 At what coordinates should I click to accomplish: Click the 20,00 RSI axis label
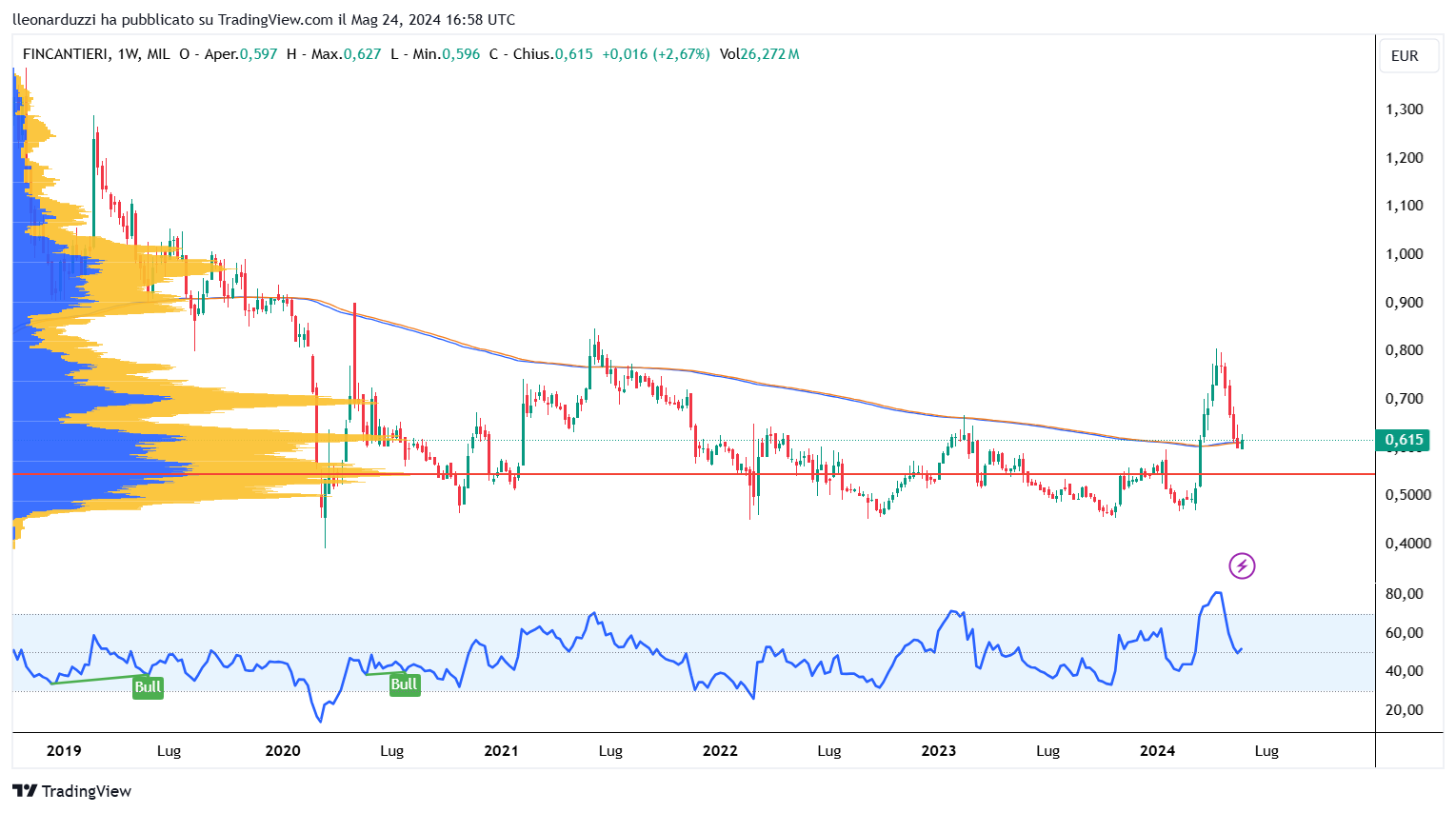point(1405,710)
